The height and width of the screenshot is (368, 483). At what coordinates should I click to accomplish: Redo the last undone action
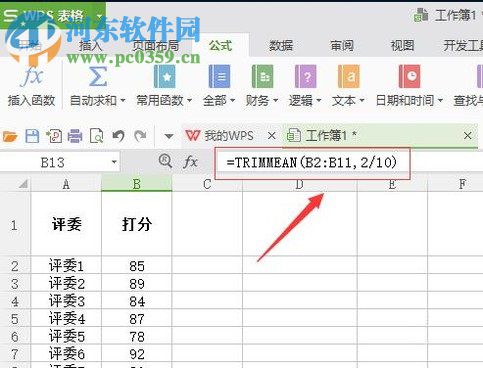point(140,136)
